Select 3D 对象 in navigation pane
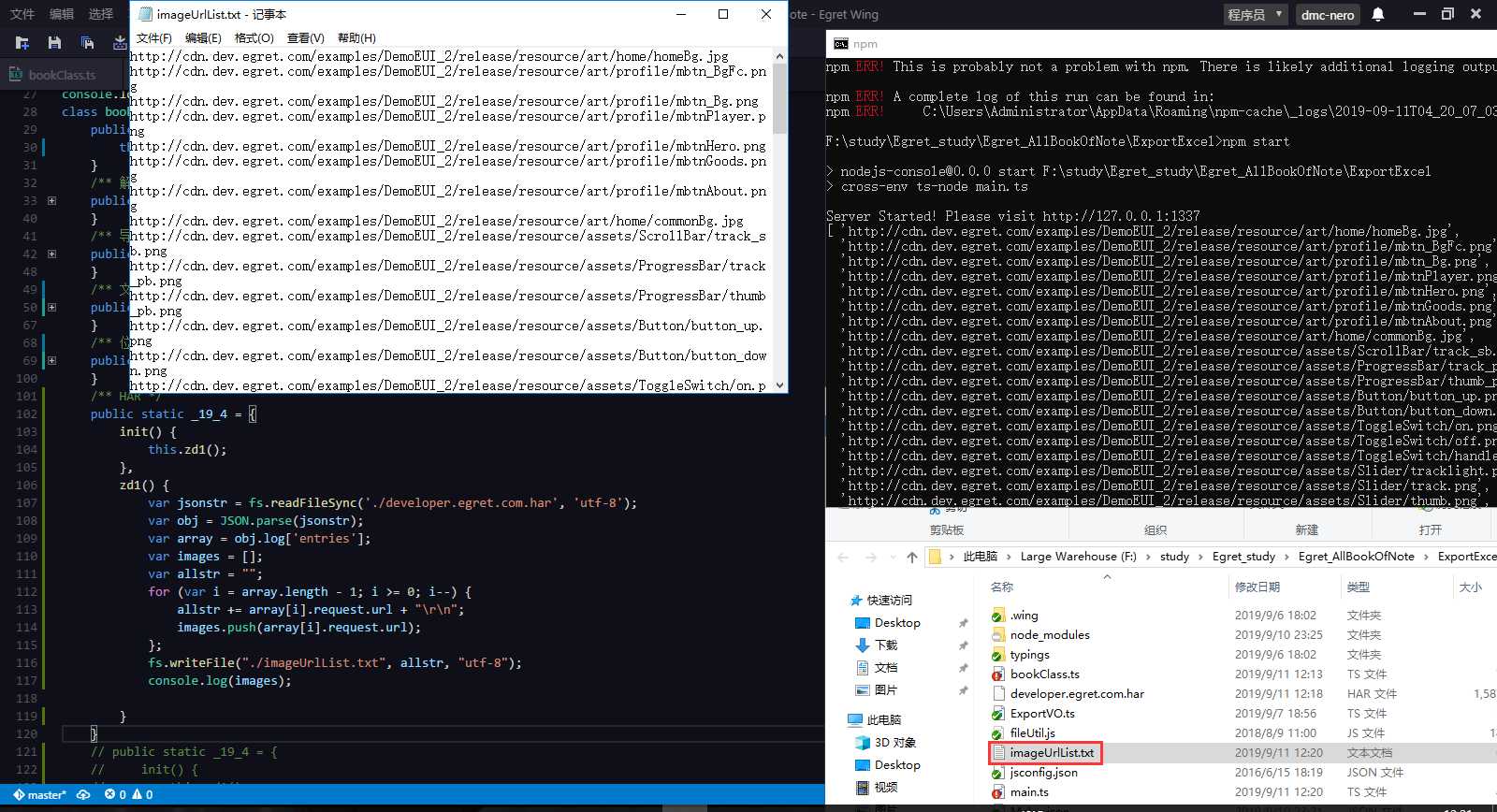 click(886, 743)
